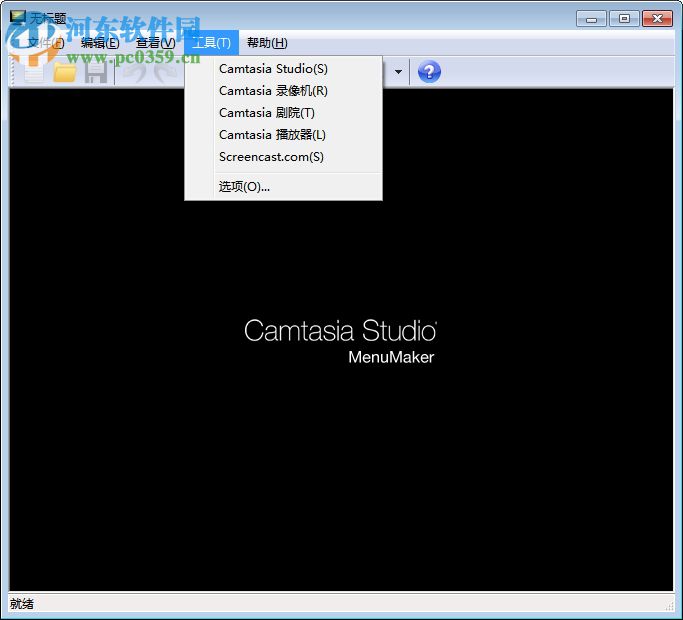The image size is (683, 620).
Task: Click the 就绪 status bar text
Action: [x=22, y=604]
